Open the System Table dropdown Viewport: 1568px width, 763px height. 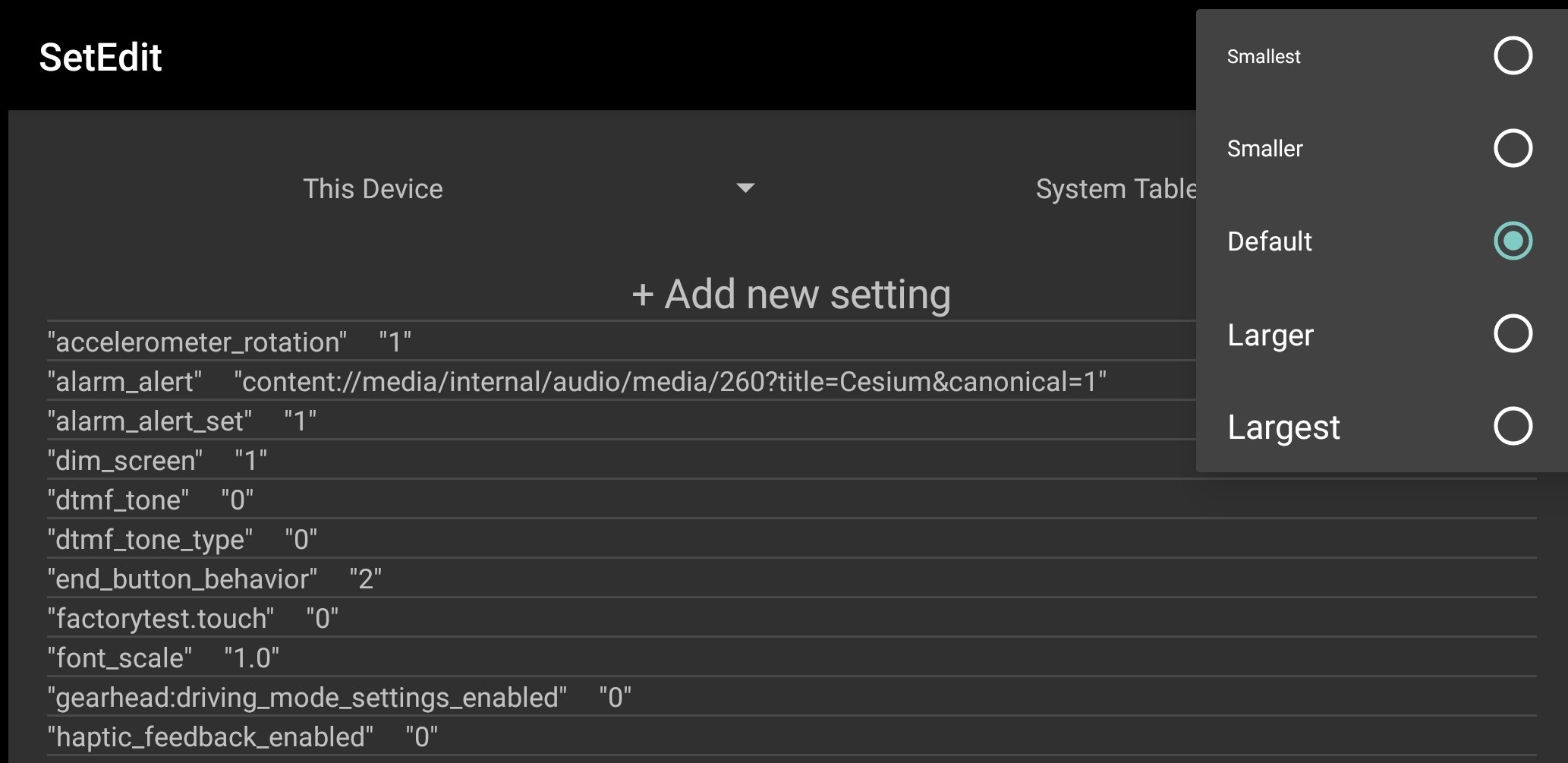click(x=1116, y=189)
